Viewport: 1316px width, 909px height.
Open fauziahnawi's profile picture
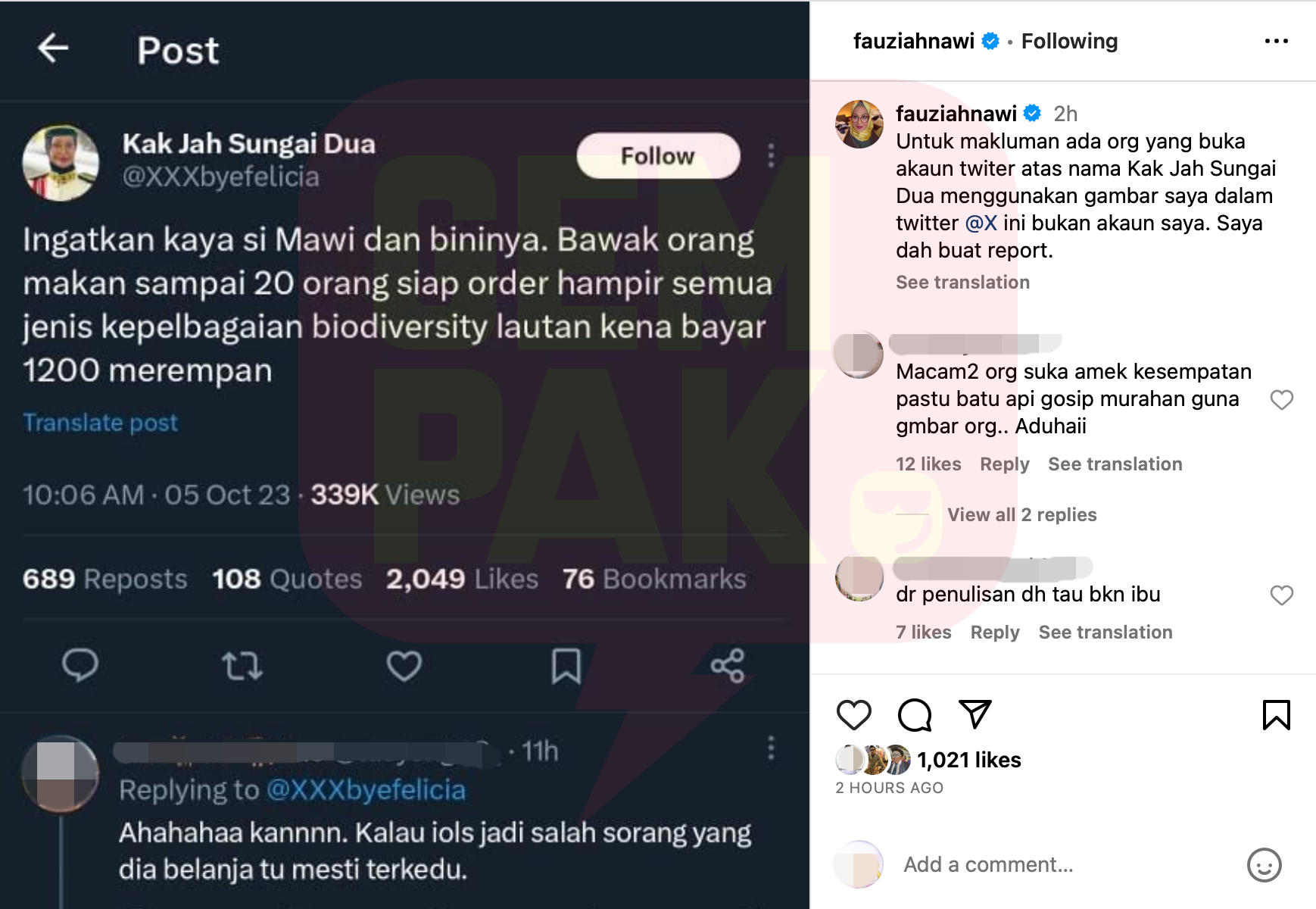859,124
